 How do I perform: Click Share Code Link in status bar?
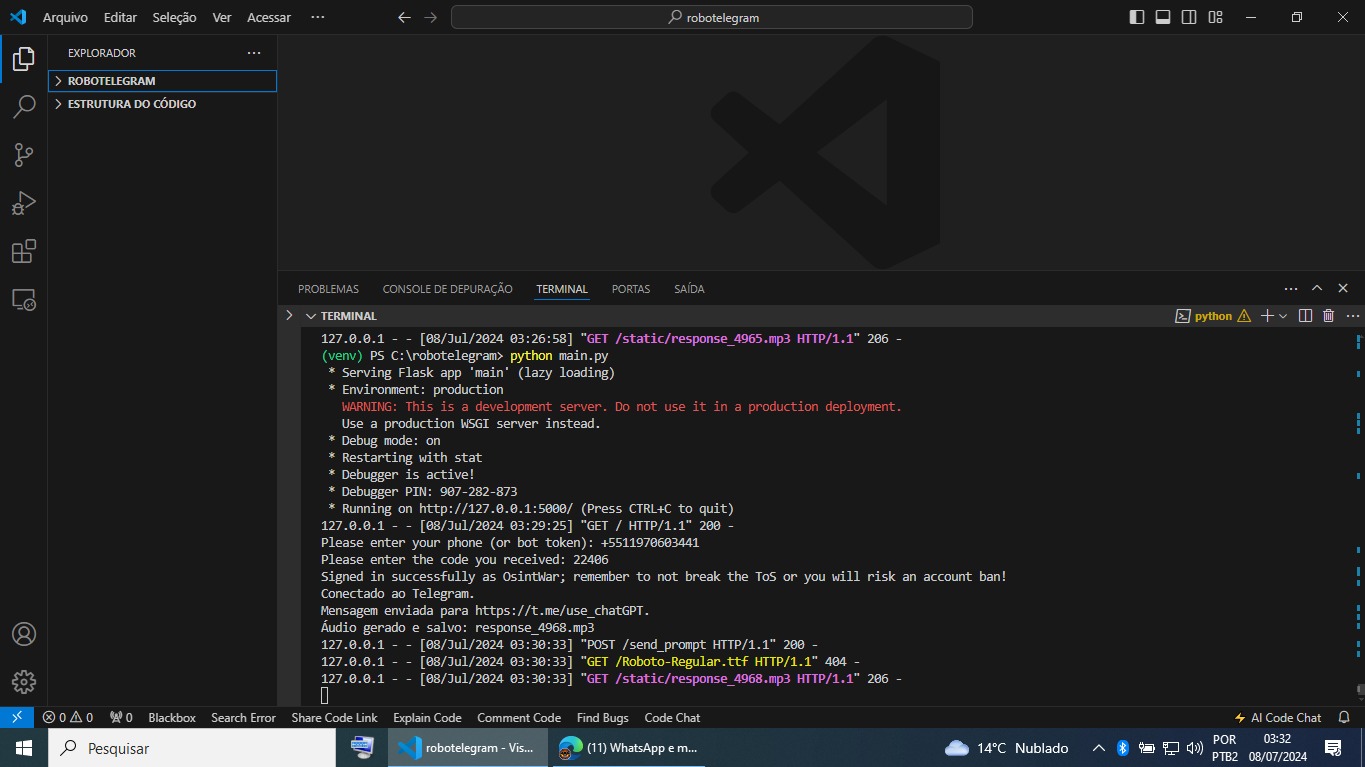[334, 717]
